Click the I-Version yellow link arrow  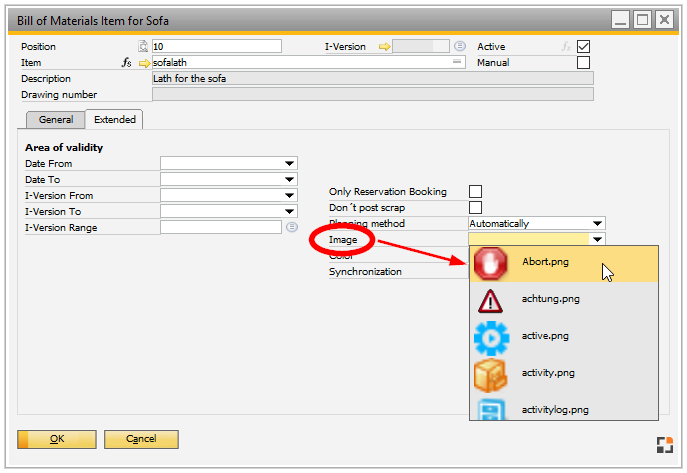click(383, 46)
